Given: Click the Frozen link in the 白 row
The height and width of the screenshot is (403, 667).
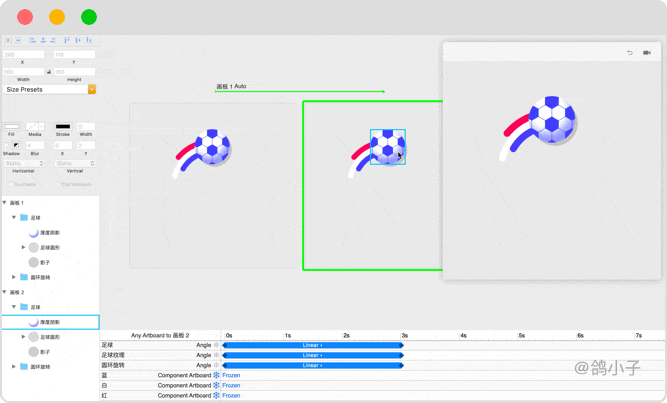Looking at the screenshot, I should coord(231,385).
